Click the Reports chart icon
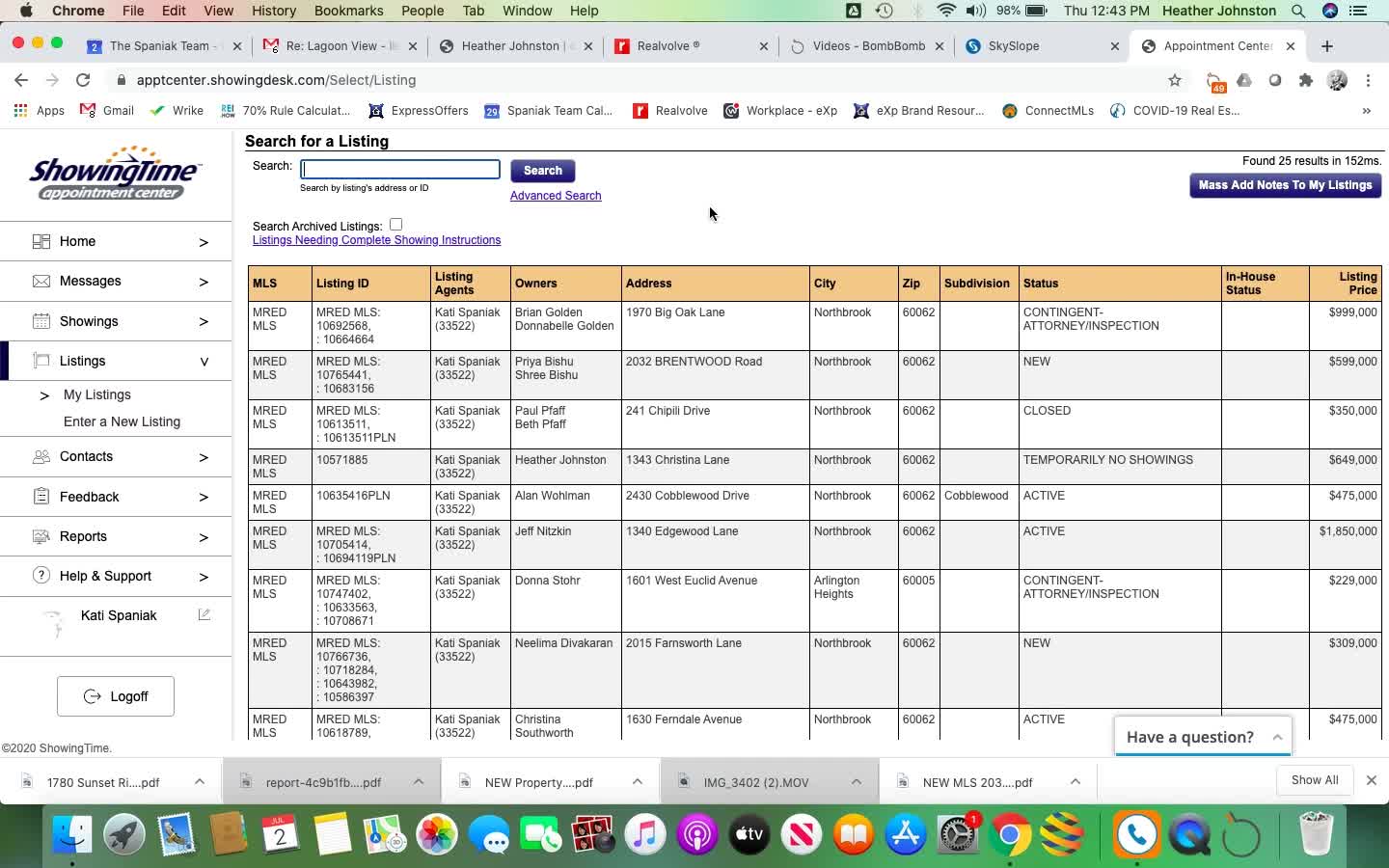 tap(41, 536)
